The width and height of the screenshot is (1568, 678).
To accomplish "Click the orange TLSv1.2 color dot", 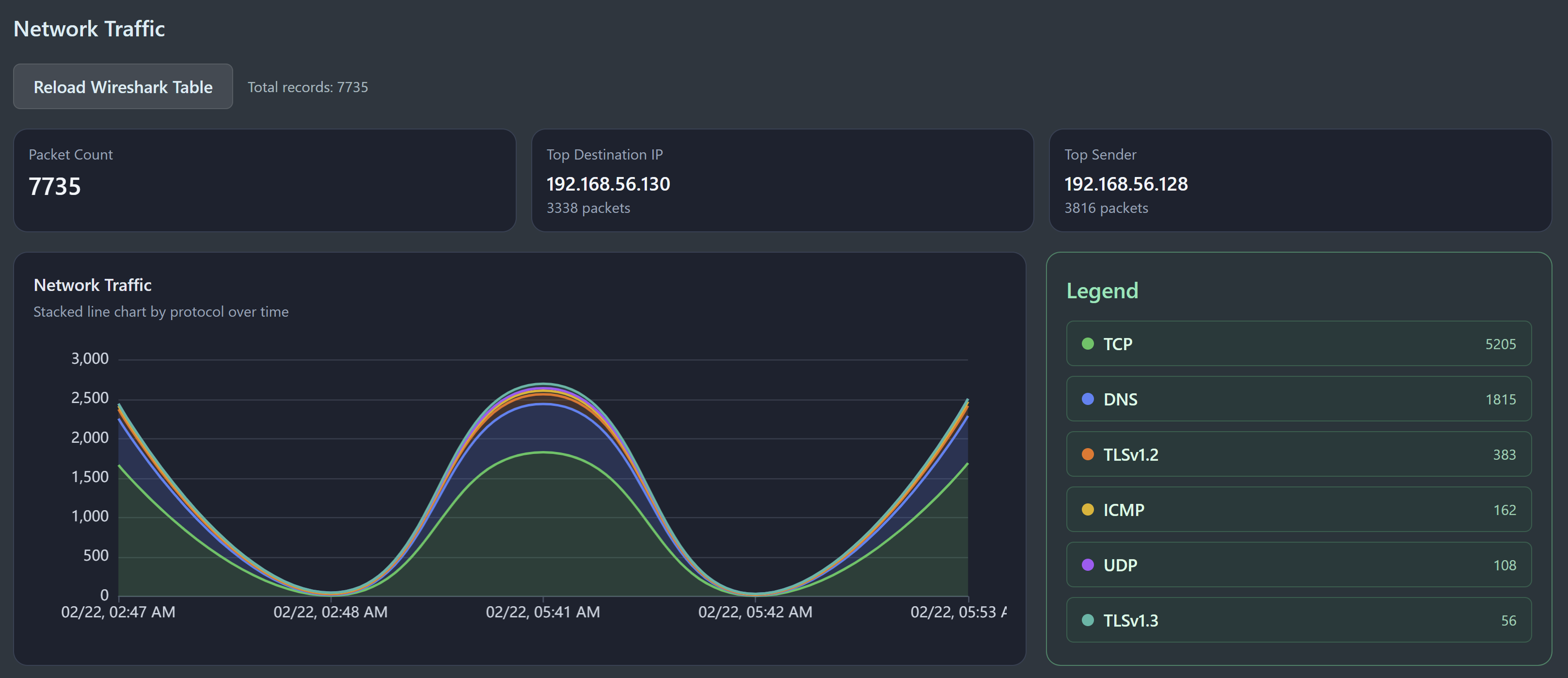I will (1088, 454).
